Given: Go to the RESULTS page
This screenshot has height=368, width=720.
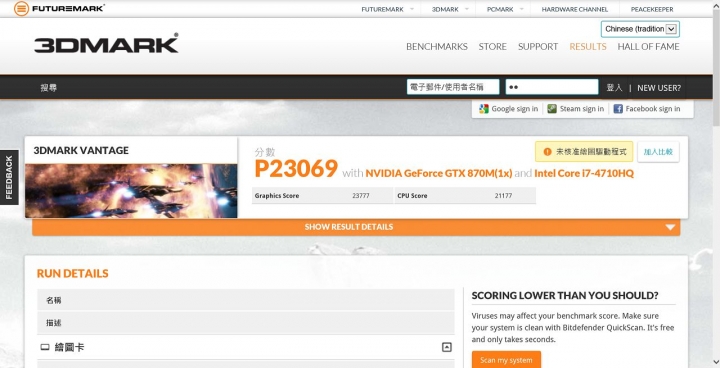Looking at the screenshot, I should (x=588, y=46).
